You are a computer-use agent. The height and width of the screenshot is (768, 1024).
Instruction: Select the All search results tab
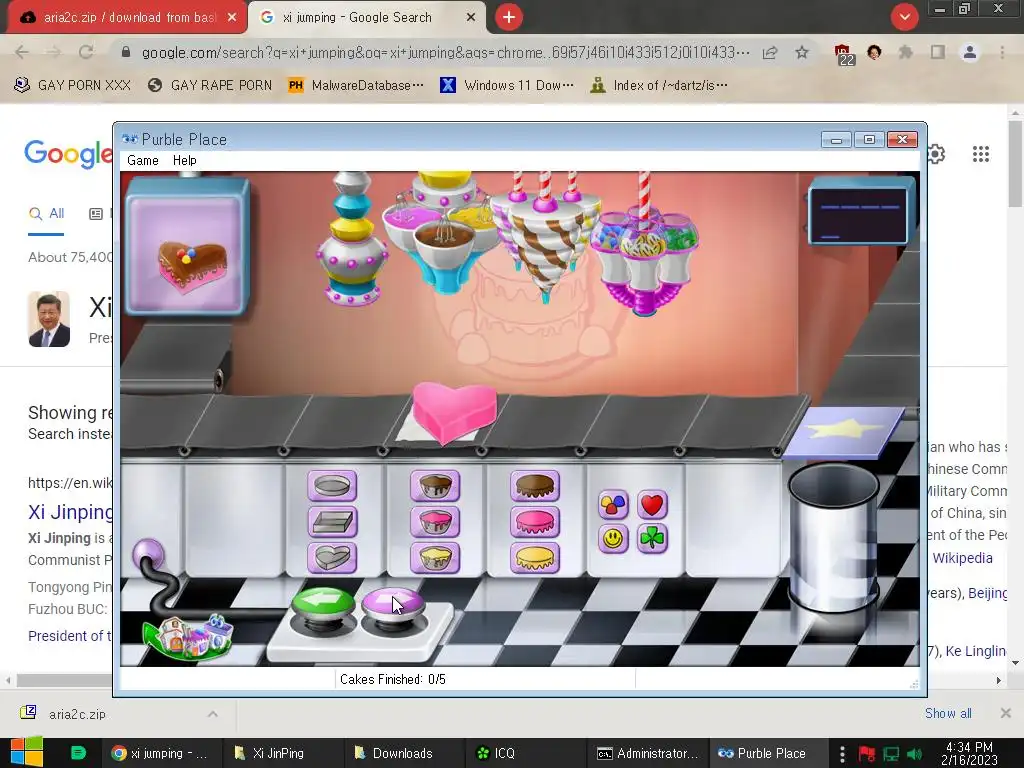46,214
